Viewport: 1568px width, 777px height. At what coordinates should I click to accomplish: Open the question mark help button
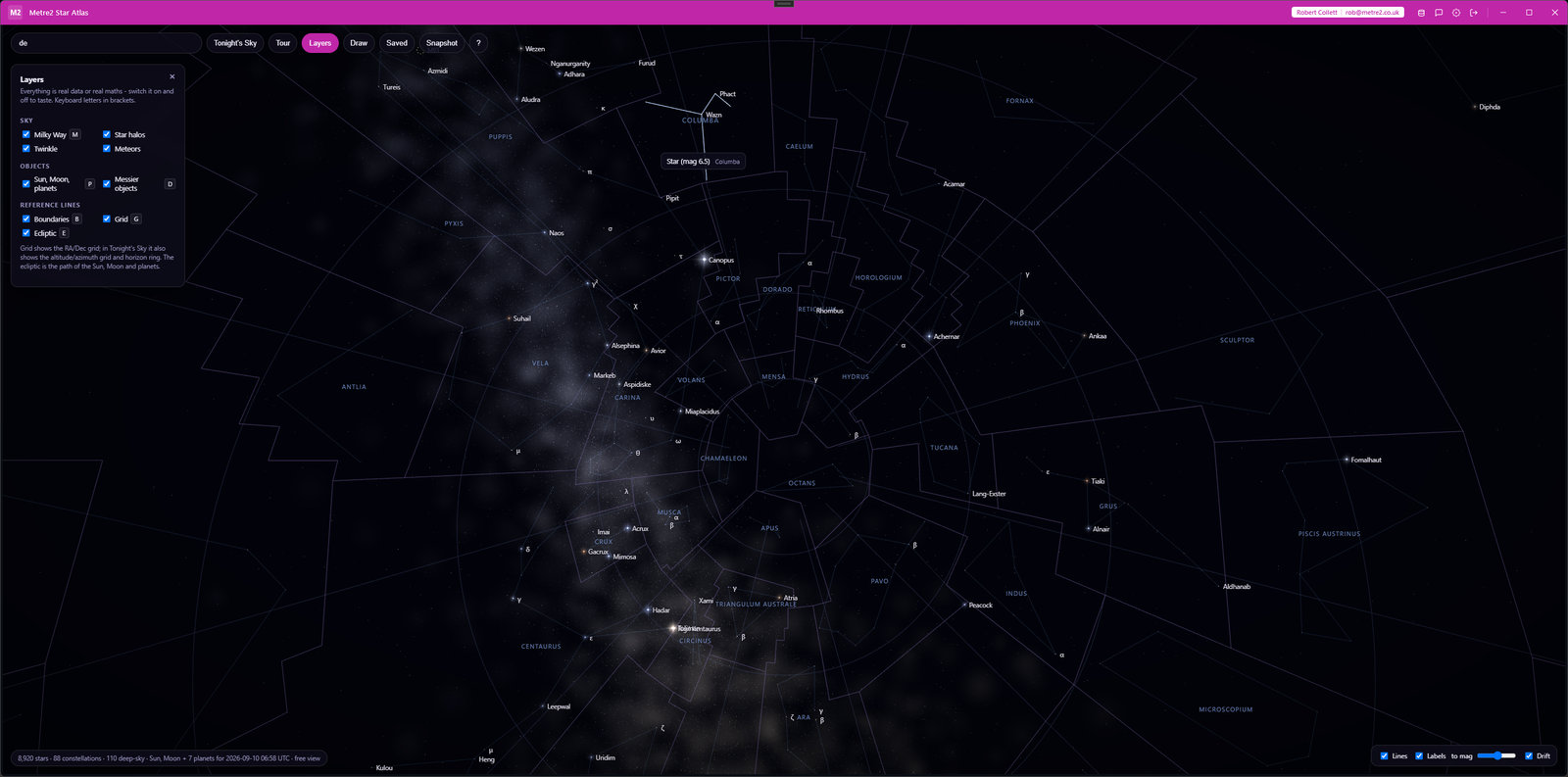pyautogui.click(x=478, y=43)
